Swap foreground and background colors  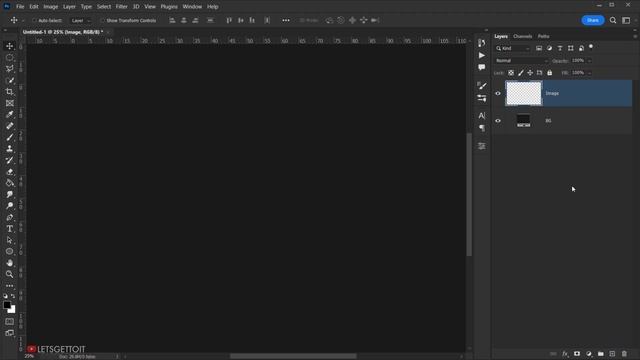tap(13, 296)
